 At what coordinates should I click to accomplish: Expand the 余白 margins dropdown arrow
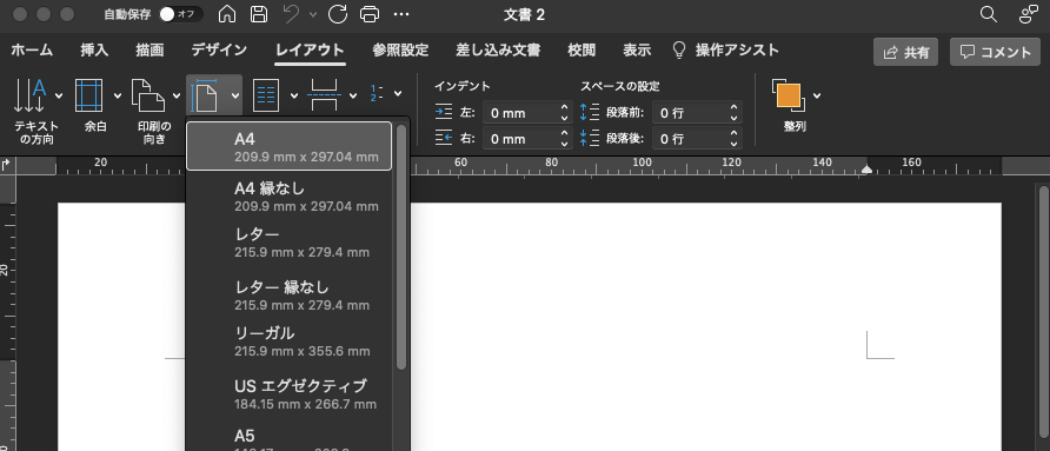[x=117, y=95]
